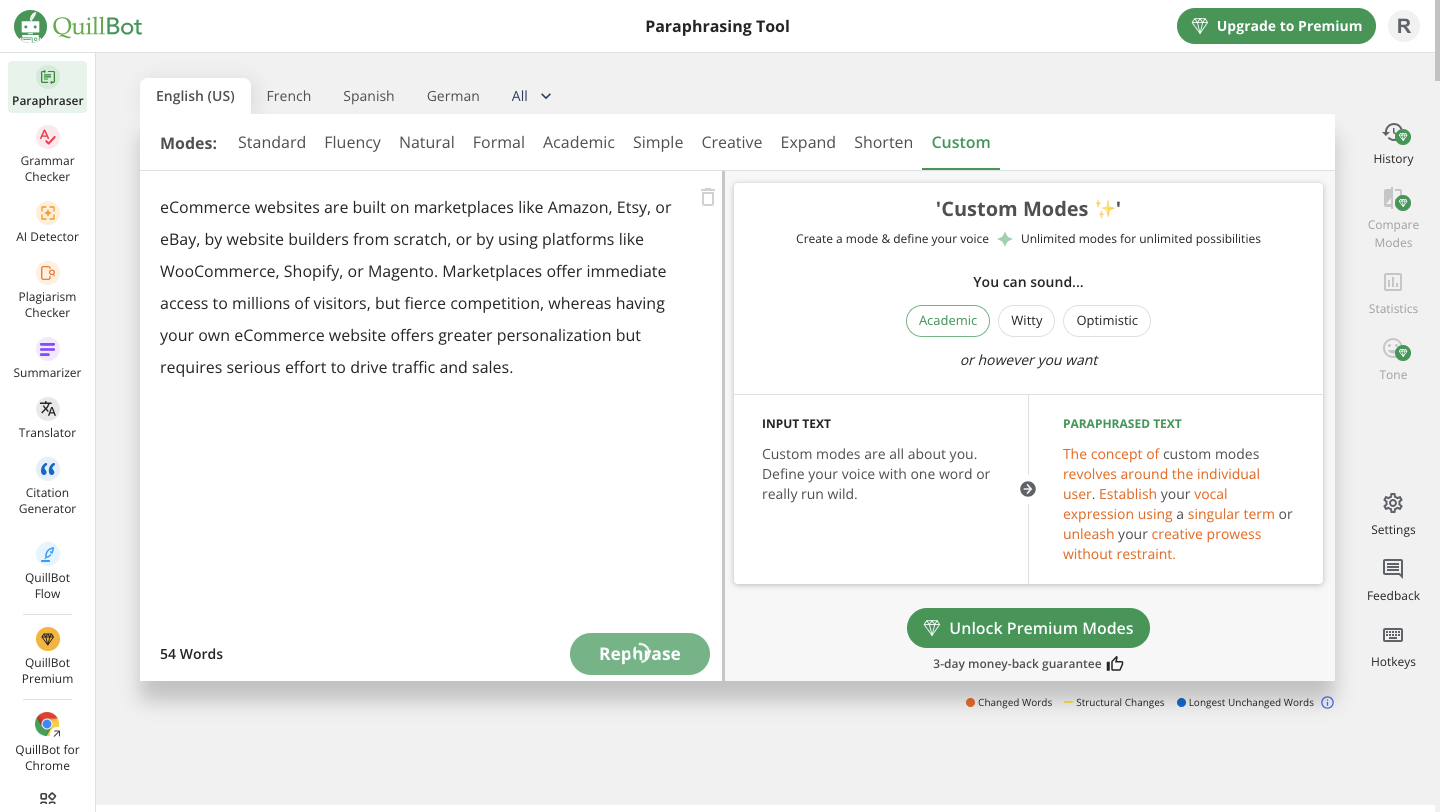Open the Summarizer tool
The image size is (1440, 812).
pyautogui.click(x=47, y=359)
